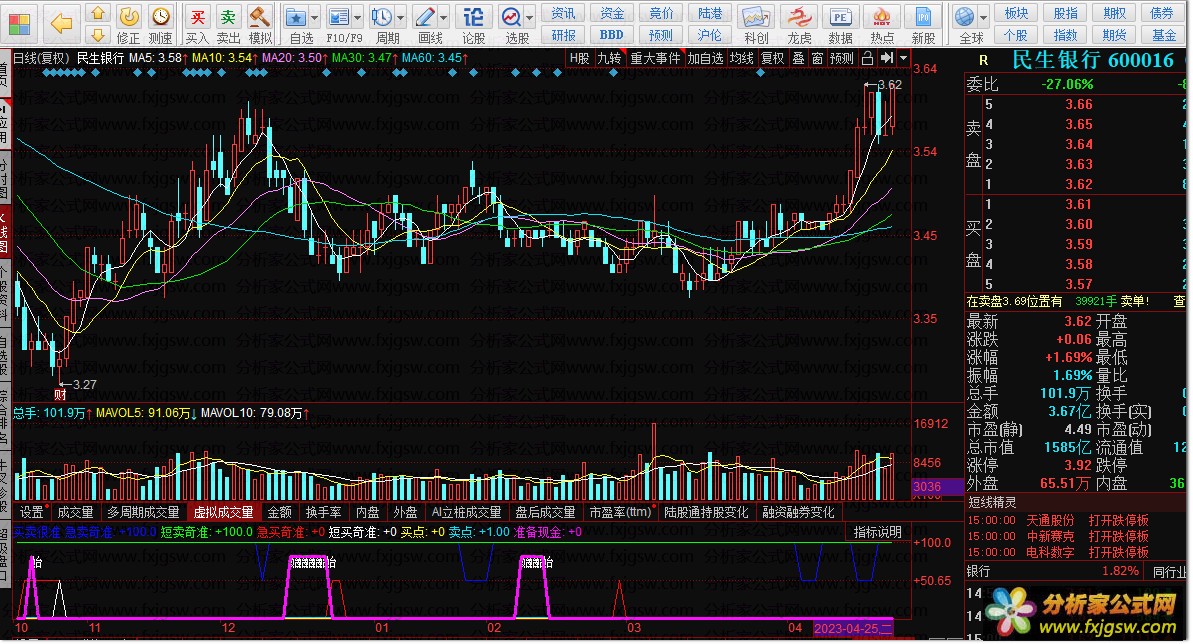
Task: Go back with the yellow left arrow
Action: click(x=61, y=24)
